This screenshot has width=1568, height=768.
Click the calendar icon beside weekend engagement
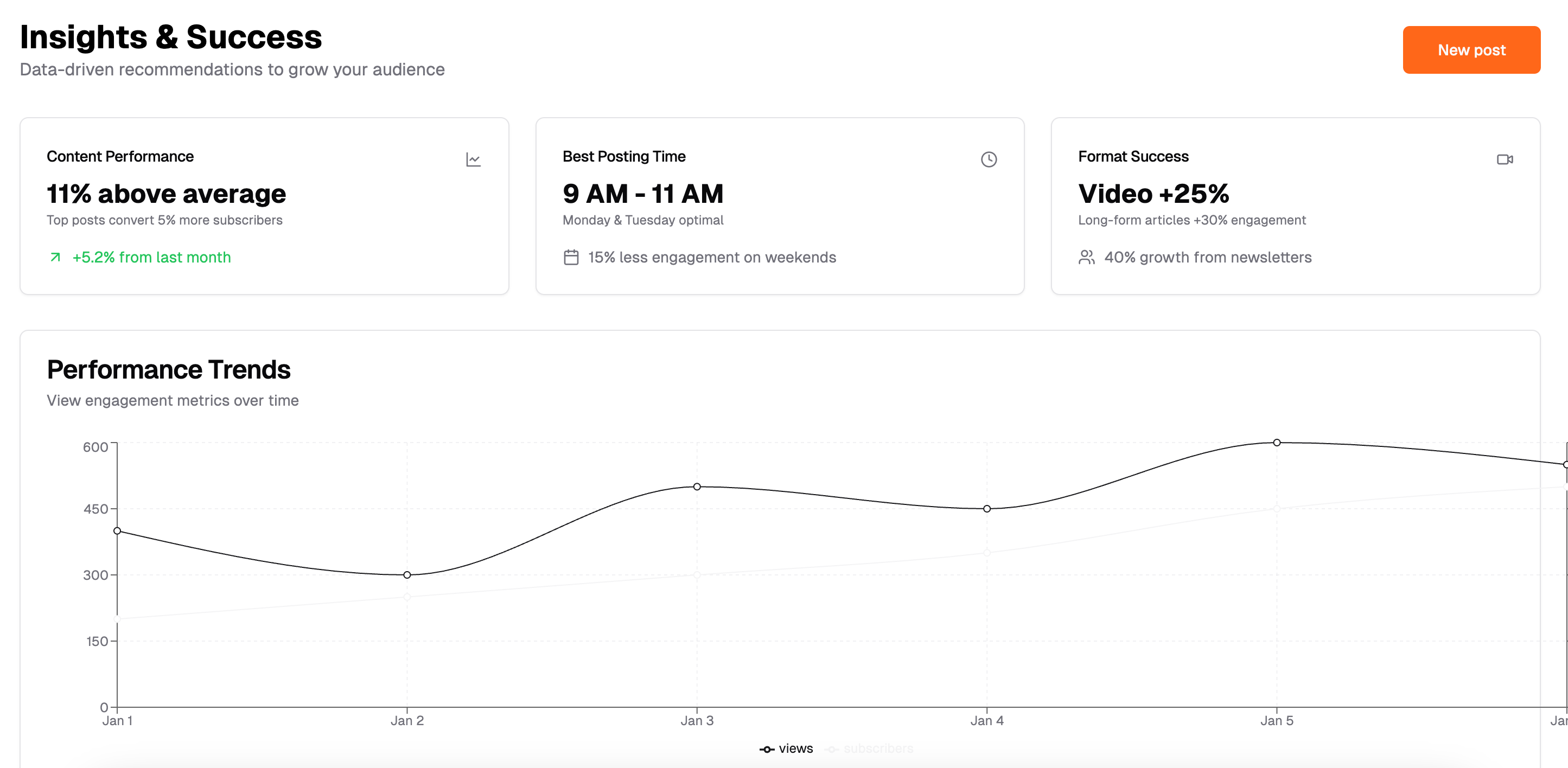coord(570,258)
